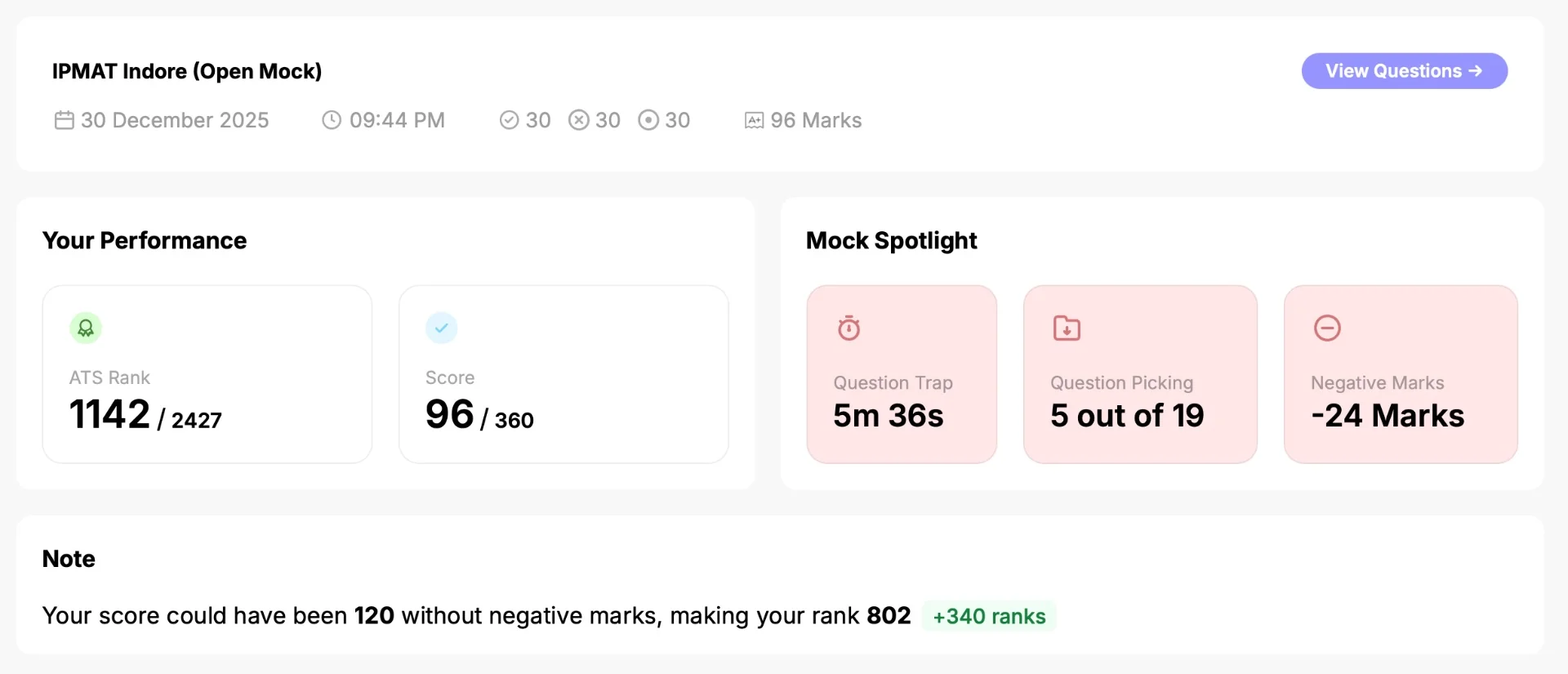Viewport: 1568px width, 674px height.
Task: Select the Score 96 / 360 card
Action: click(x=563, y=374)
